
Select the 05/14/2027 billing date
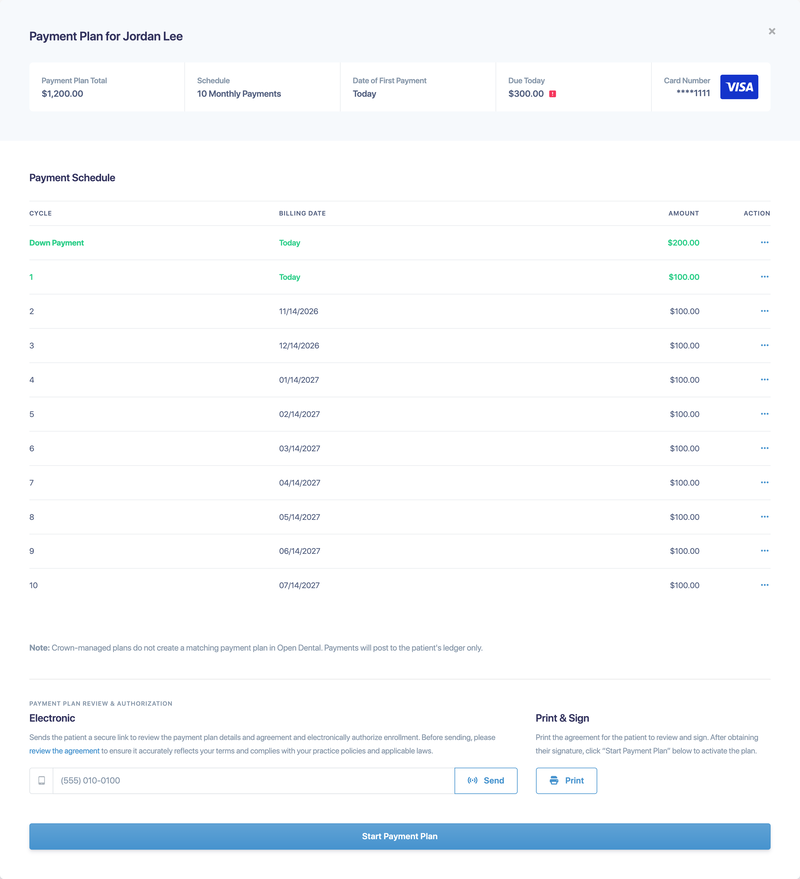(299, 517)
